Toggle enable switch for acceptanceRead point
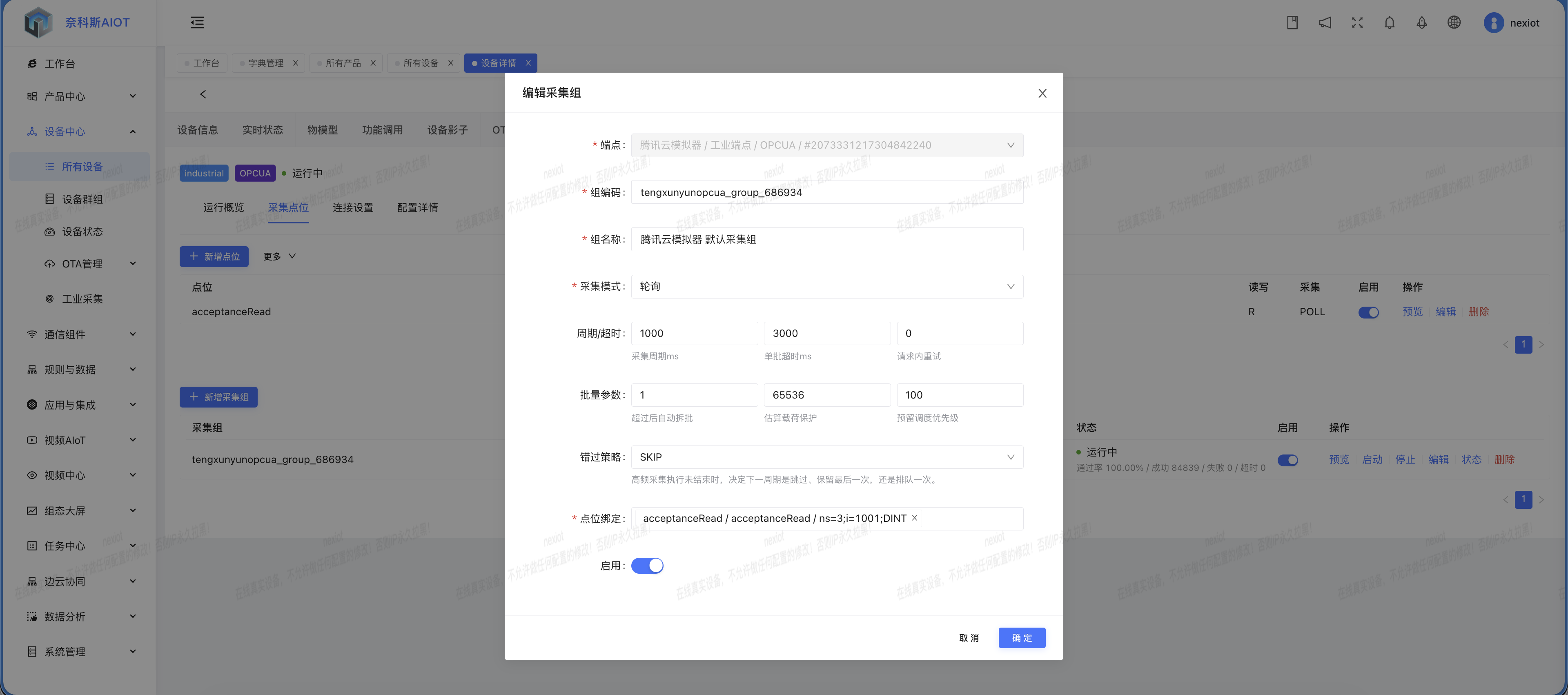 [x=1368, y=312]
